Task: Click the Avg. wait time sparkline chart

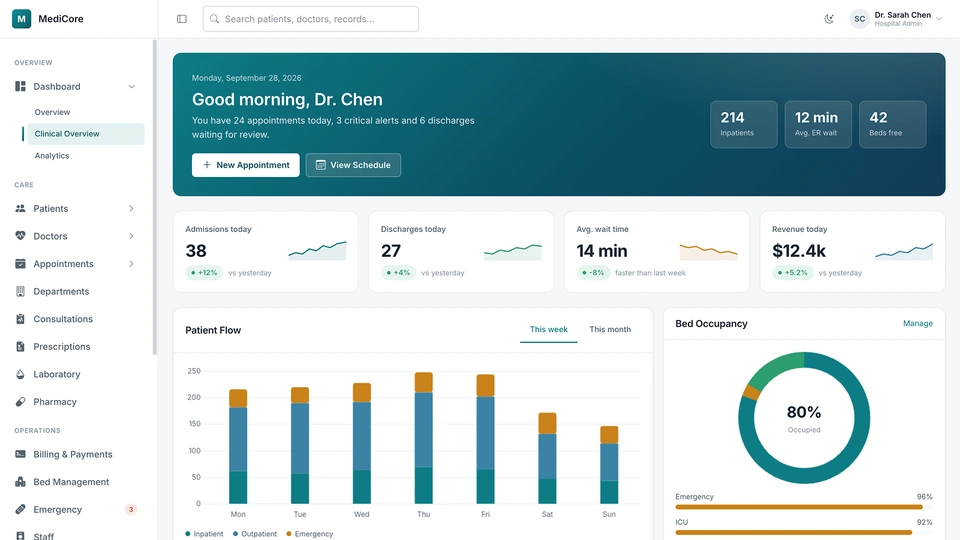Action: pyautogui.click(x=708, y=252)
